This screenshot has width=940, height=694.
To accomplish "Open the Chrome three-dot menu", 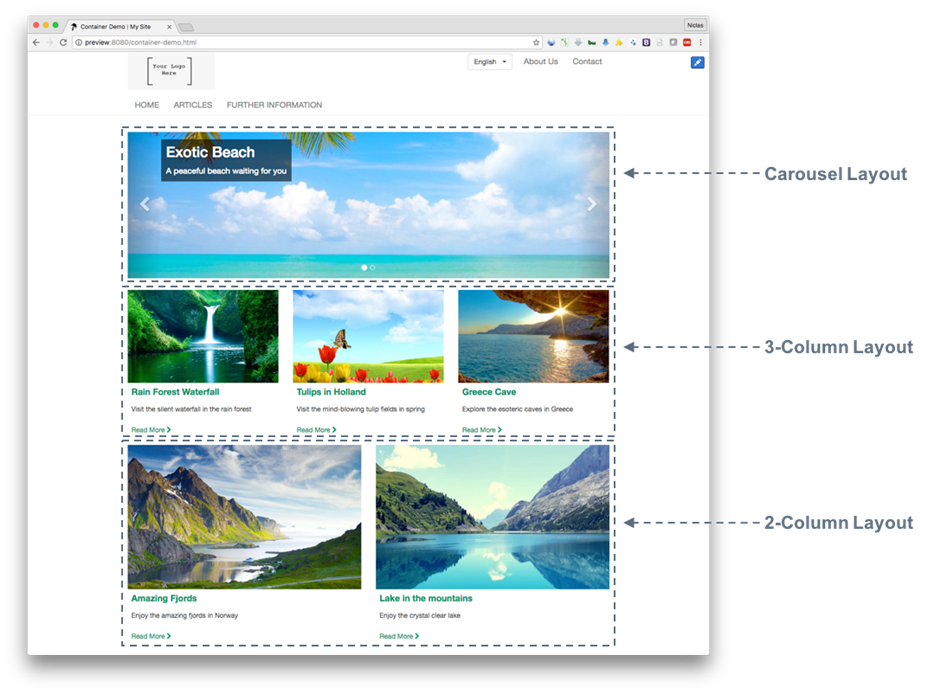I will [x=700, y=43].
